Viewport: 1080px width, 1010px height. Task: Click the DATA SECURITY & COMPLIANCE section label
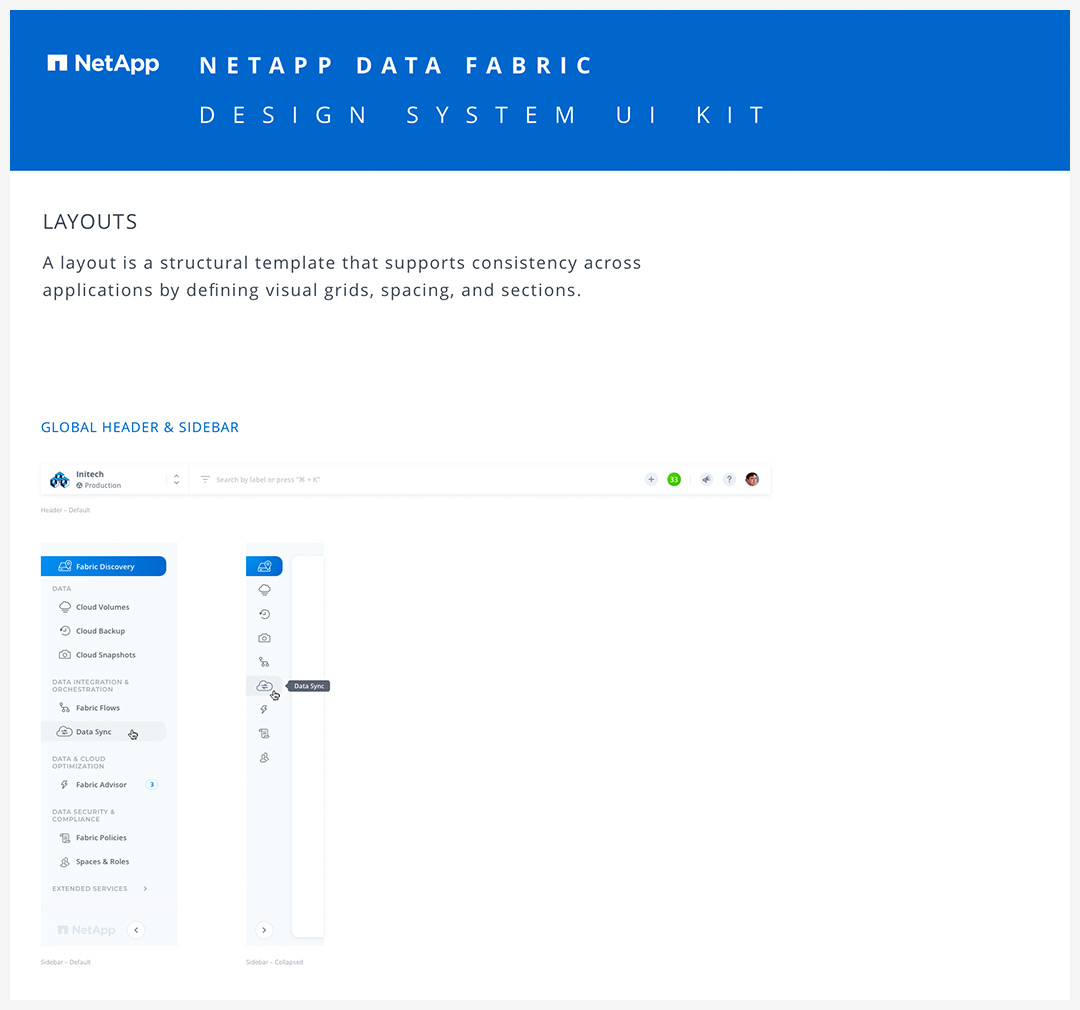[83, 816]
